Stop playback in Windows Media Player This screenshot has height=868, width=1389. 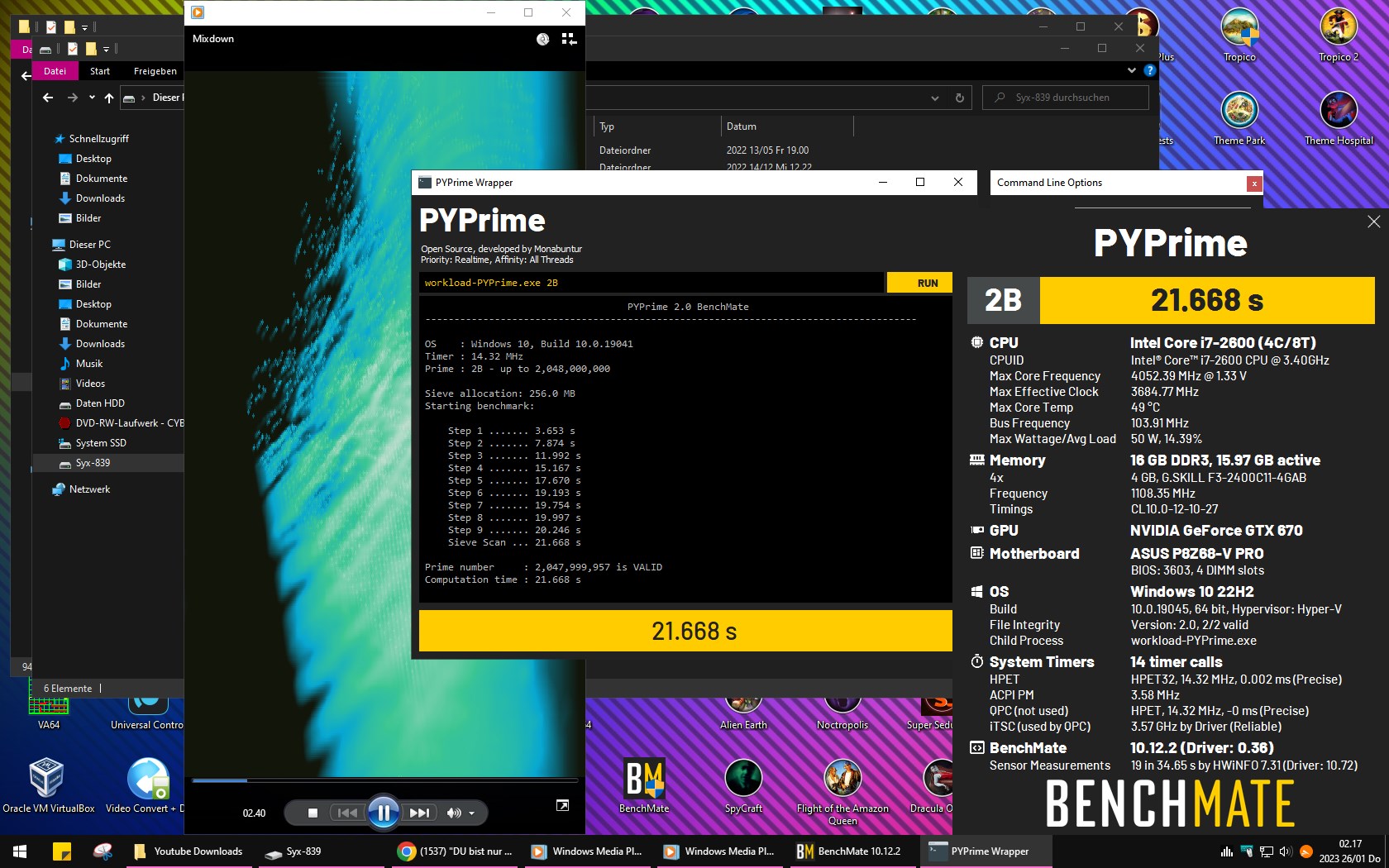tap(313, 813)
